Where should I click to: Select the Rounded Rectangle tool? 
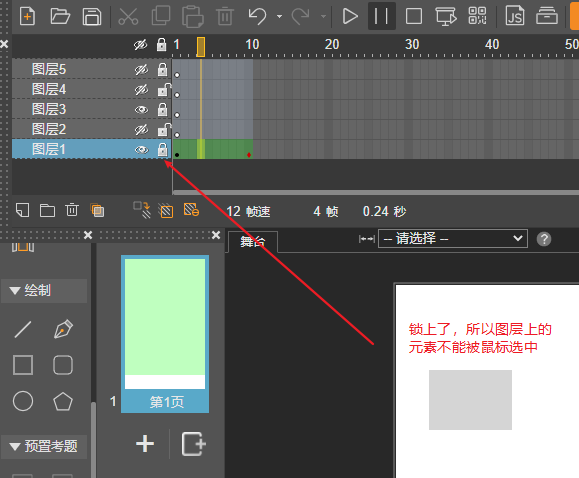coord(63,365)
